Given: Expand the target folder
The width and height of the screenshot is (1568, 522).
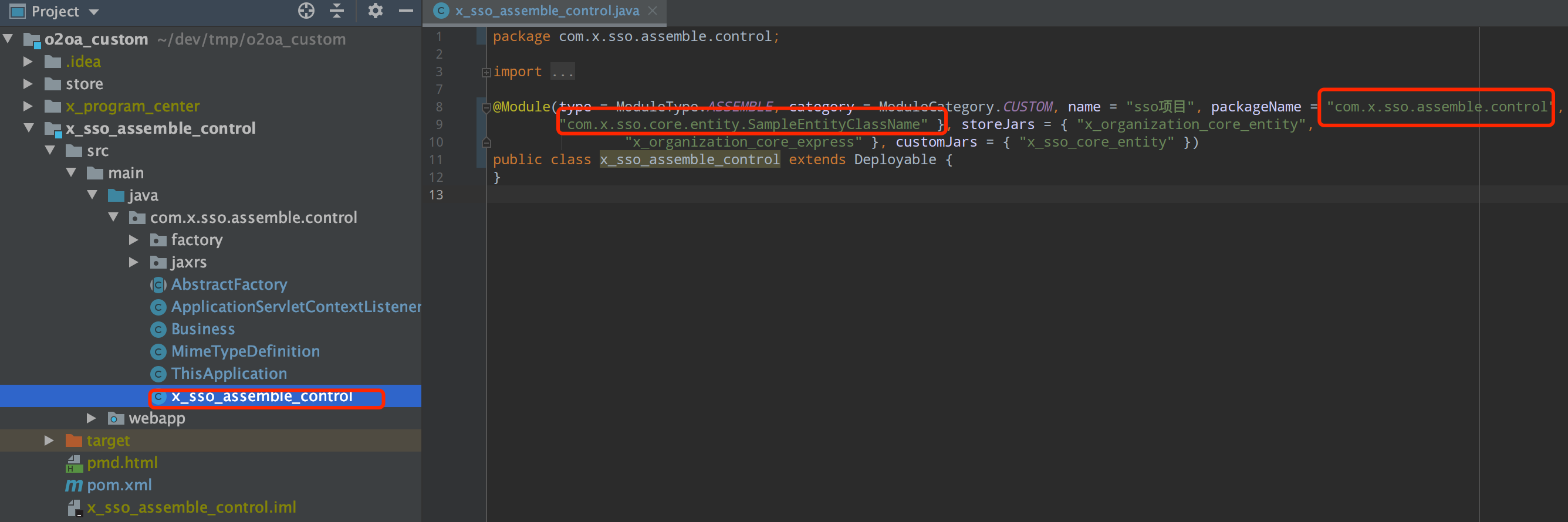Looking at the screenshot, I should click(x=49, y=441).
